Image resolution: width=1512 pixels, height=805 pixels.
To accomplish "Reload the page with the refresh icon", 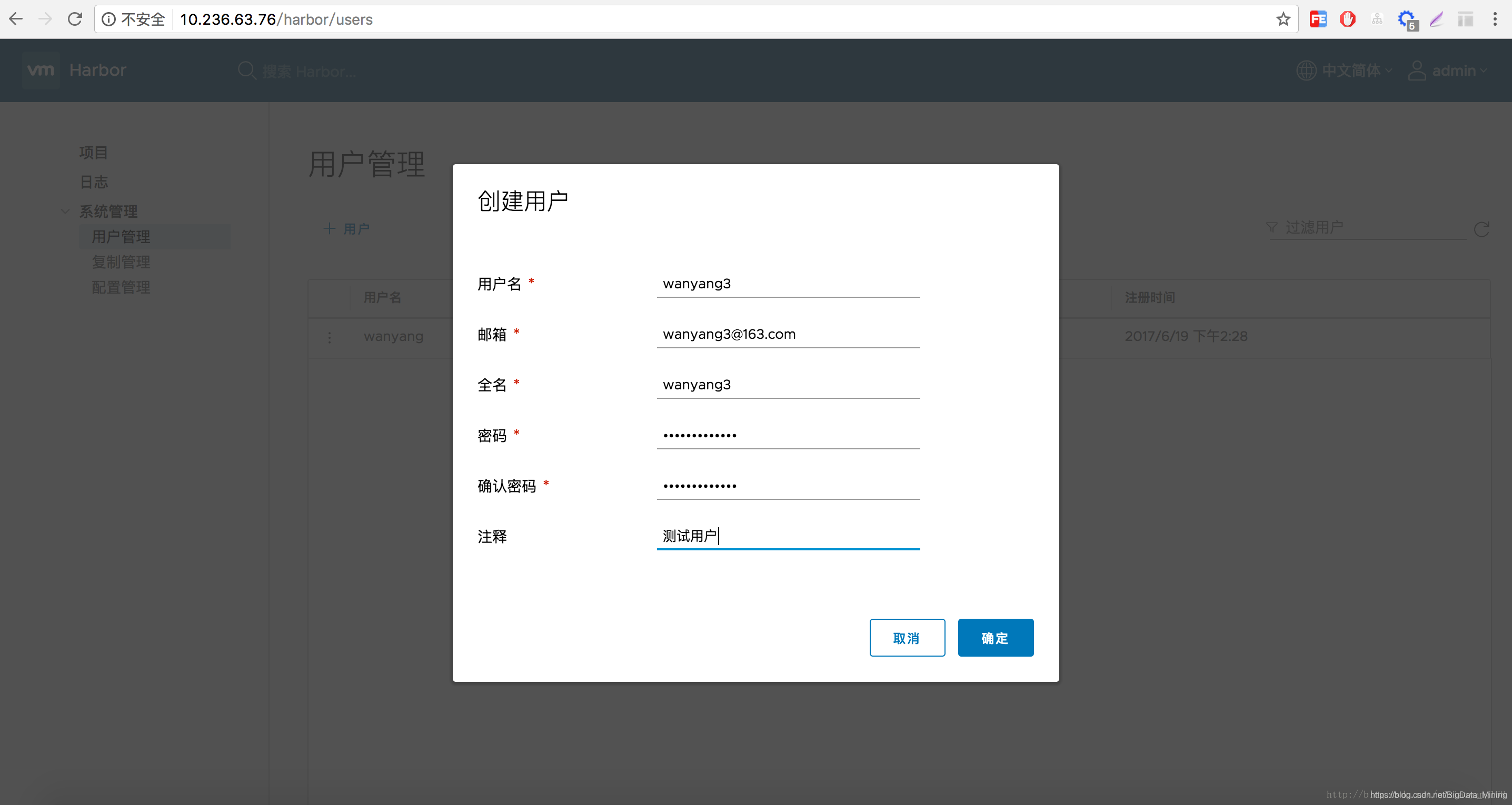I will [x=75, y=19].
